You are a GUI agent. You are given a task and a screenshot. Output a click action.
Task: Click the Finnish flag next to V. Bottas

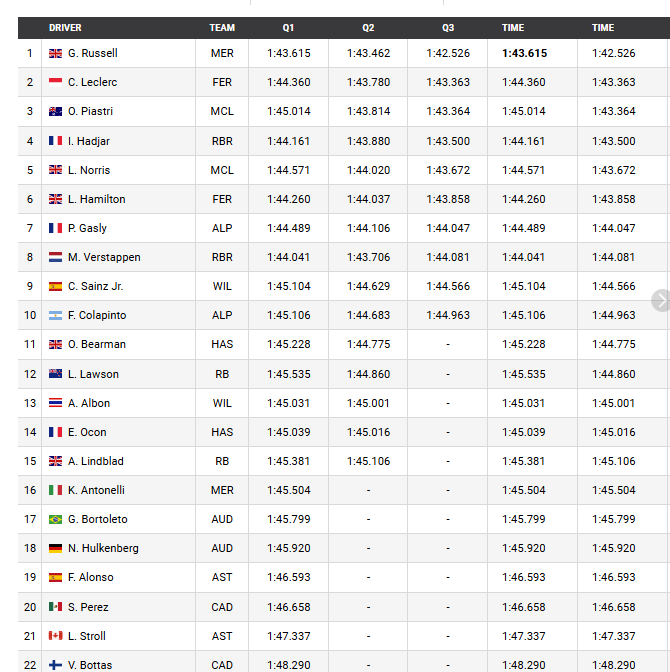tap(55, 665)
